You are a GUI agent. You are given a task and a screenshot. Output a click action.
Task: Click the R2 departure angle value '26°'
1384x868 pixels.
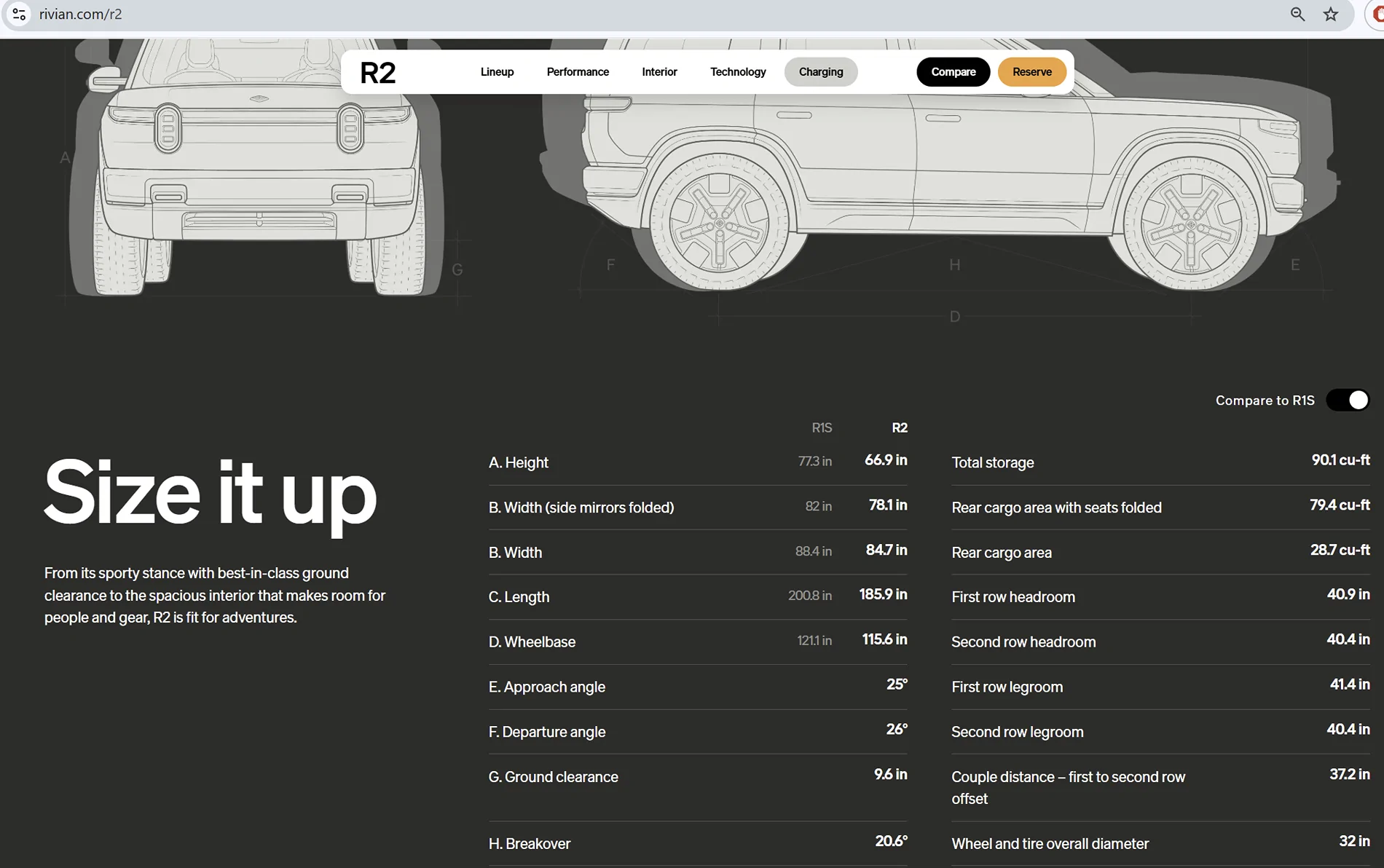(897, 729)
